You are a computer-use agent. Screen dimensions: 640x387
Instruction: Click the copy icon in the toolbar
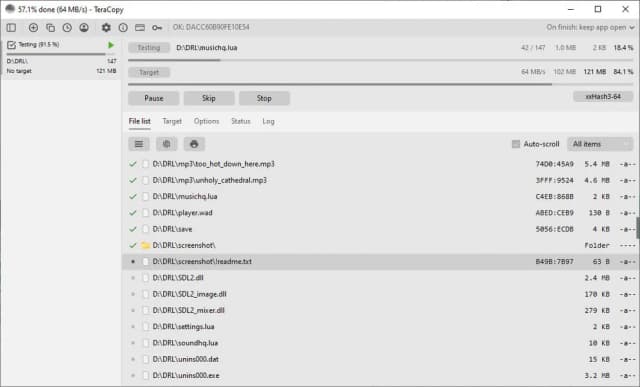pyautogui.click(x=50, y=27)
